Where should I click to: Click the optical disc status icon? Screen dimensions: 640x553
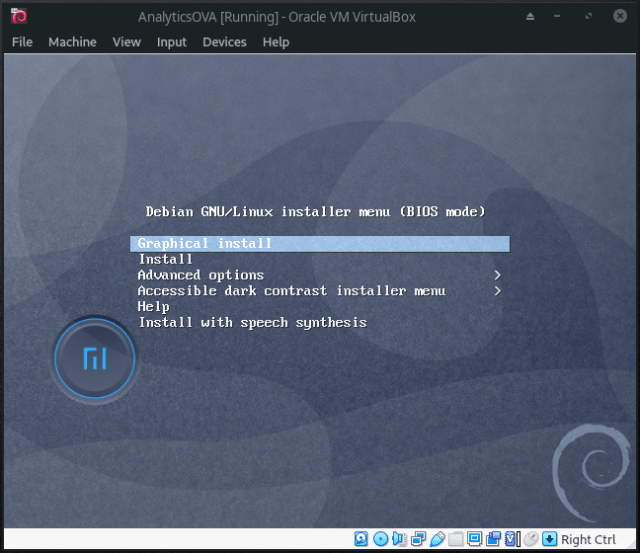(x=380, y=539)
